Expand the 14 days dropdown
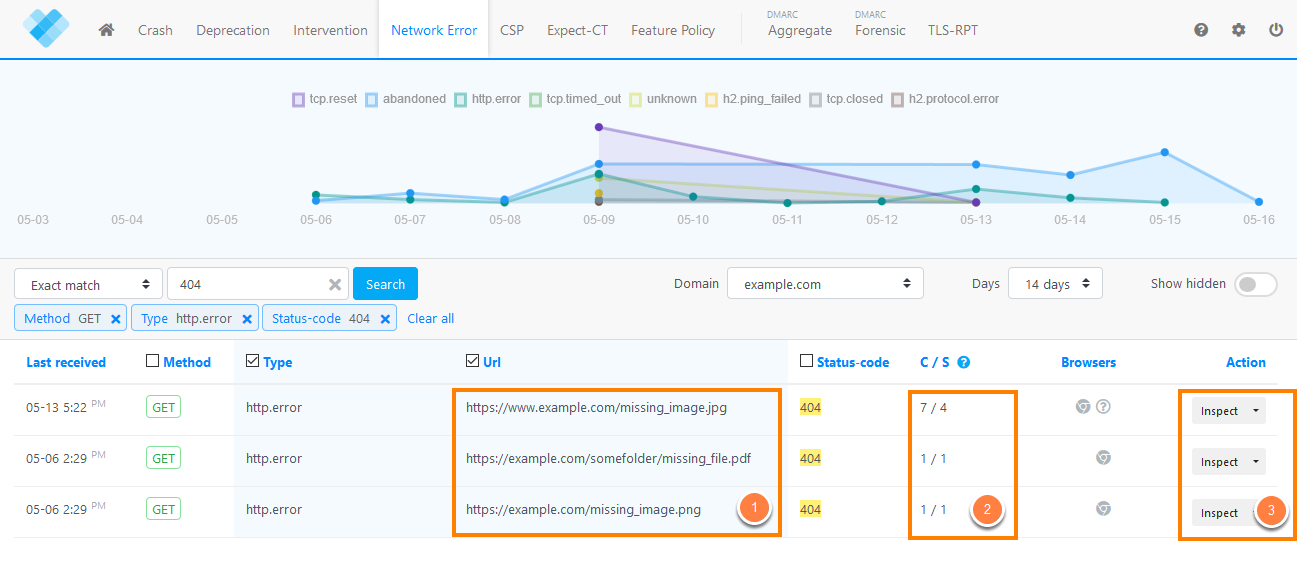 [1055, 284]
